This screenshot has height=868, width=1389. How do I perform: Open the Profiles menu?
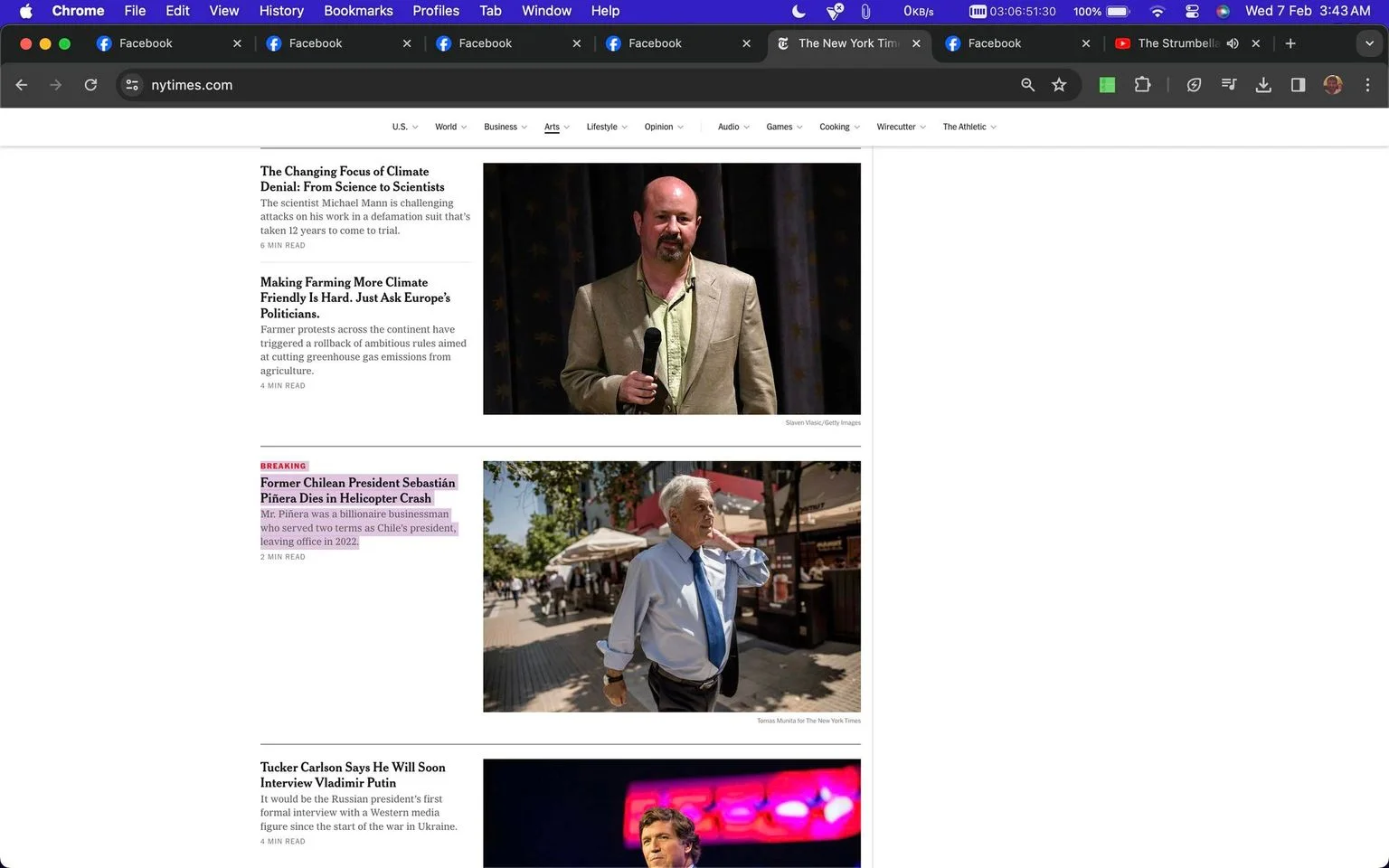coord(436,11)
